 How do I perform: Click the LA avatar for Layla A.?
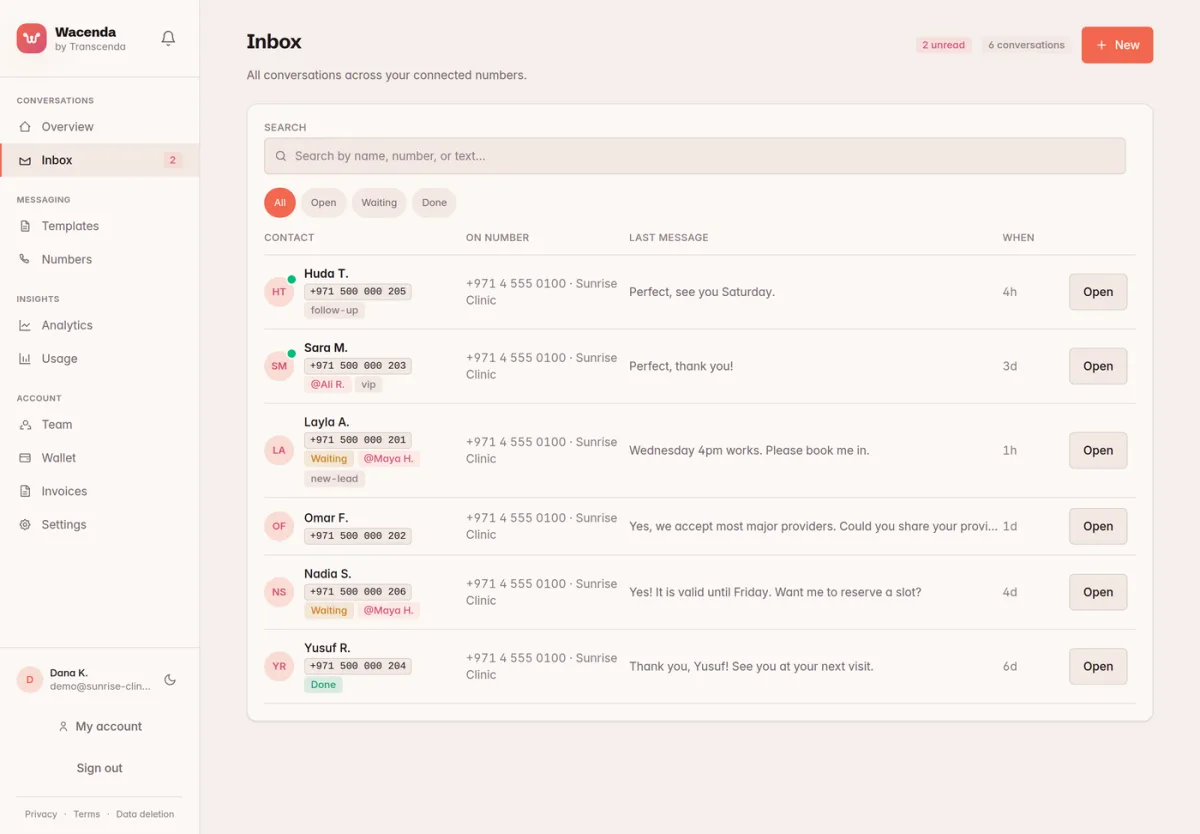coord(279,450)
